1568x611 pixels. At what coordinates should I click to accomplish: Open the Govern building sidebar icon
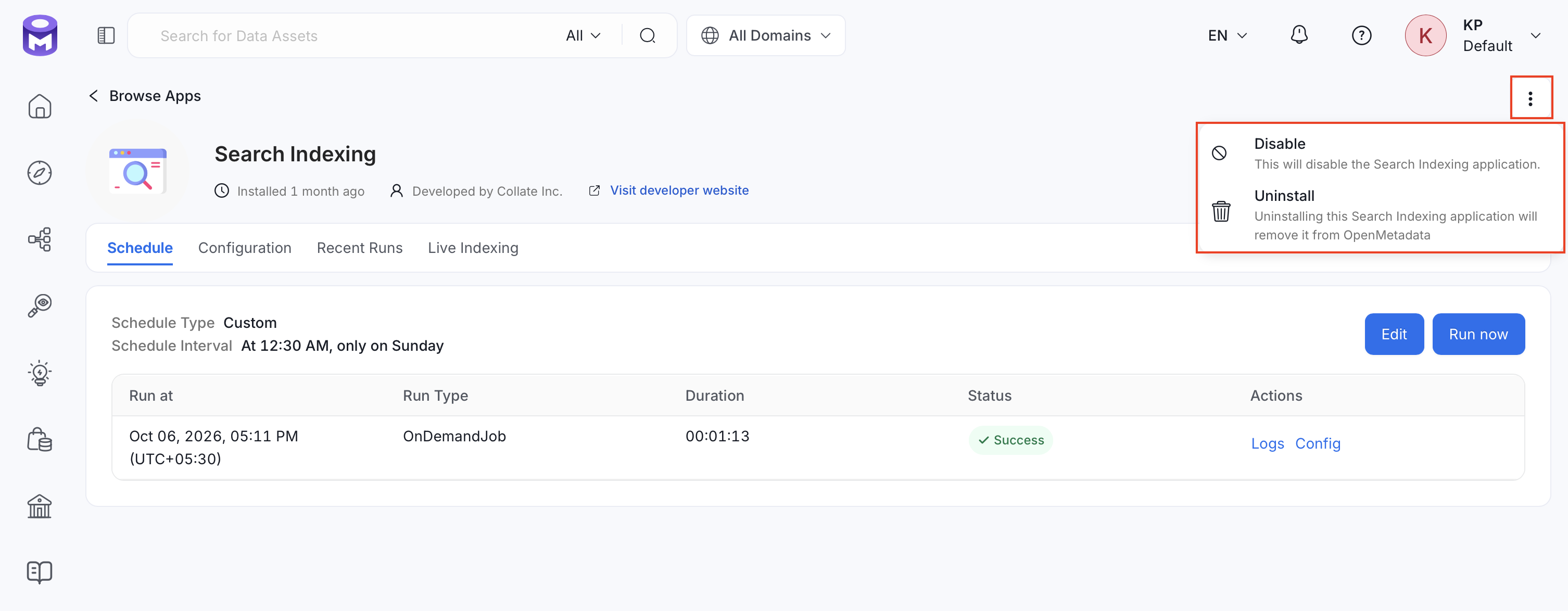click(40, 506)
